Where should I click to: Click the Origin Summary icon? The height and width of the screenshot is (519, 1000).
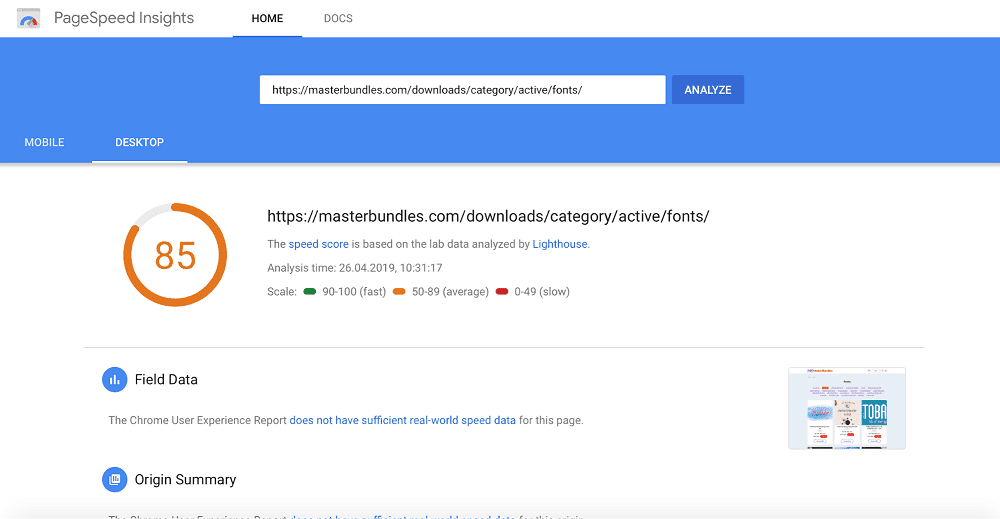115,479
